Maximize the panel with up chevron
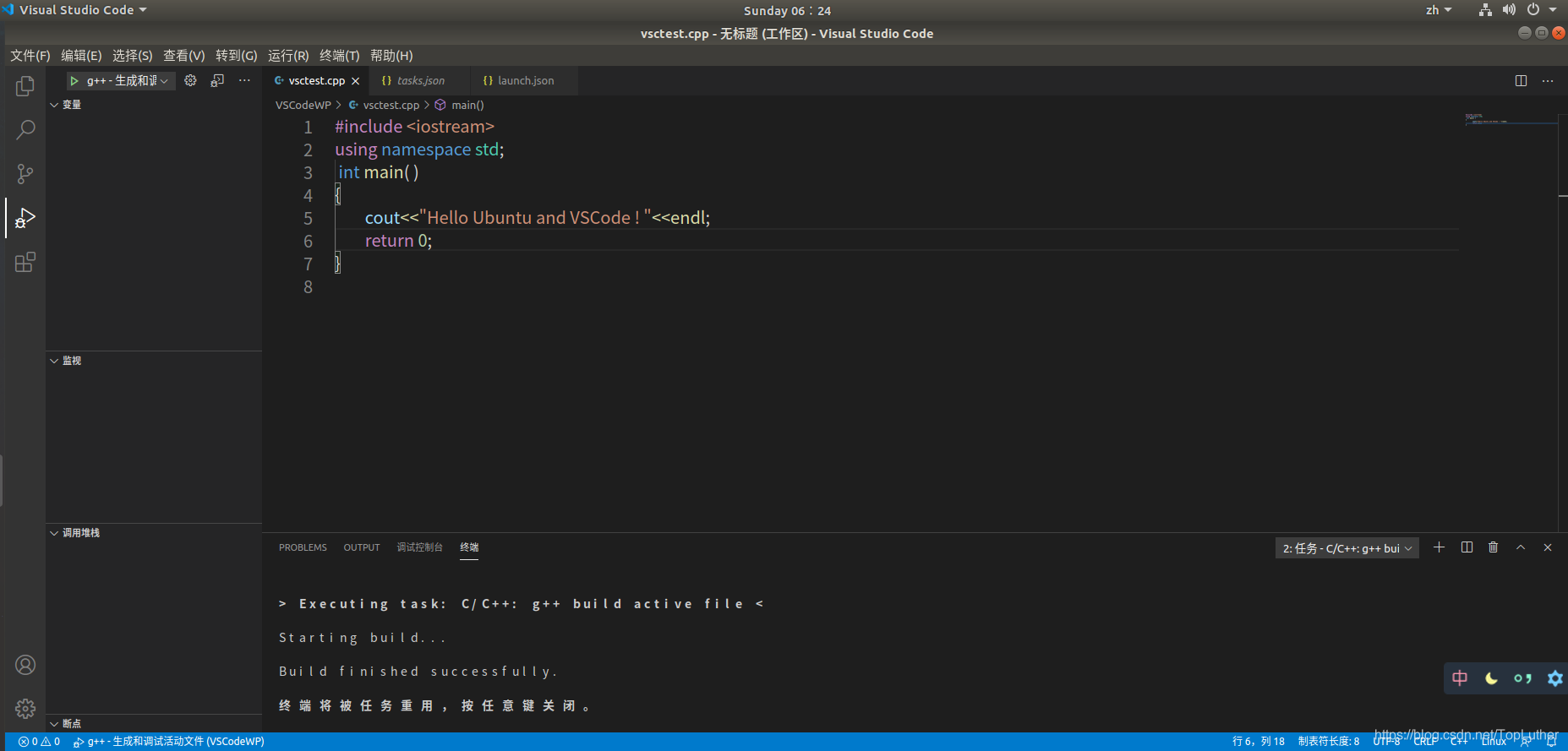Screen dimensions: 1568x751 click(1521, 547)
